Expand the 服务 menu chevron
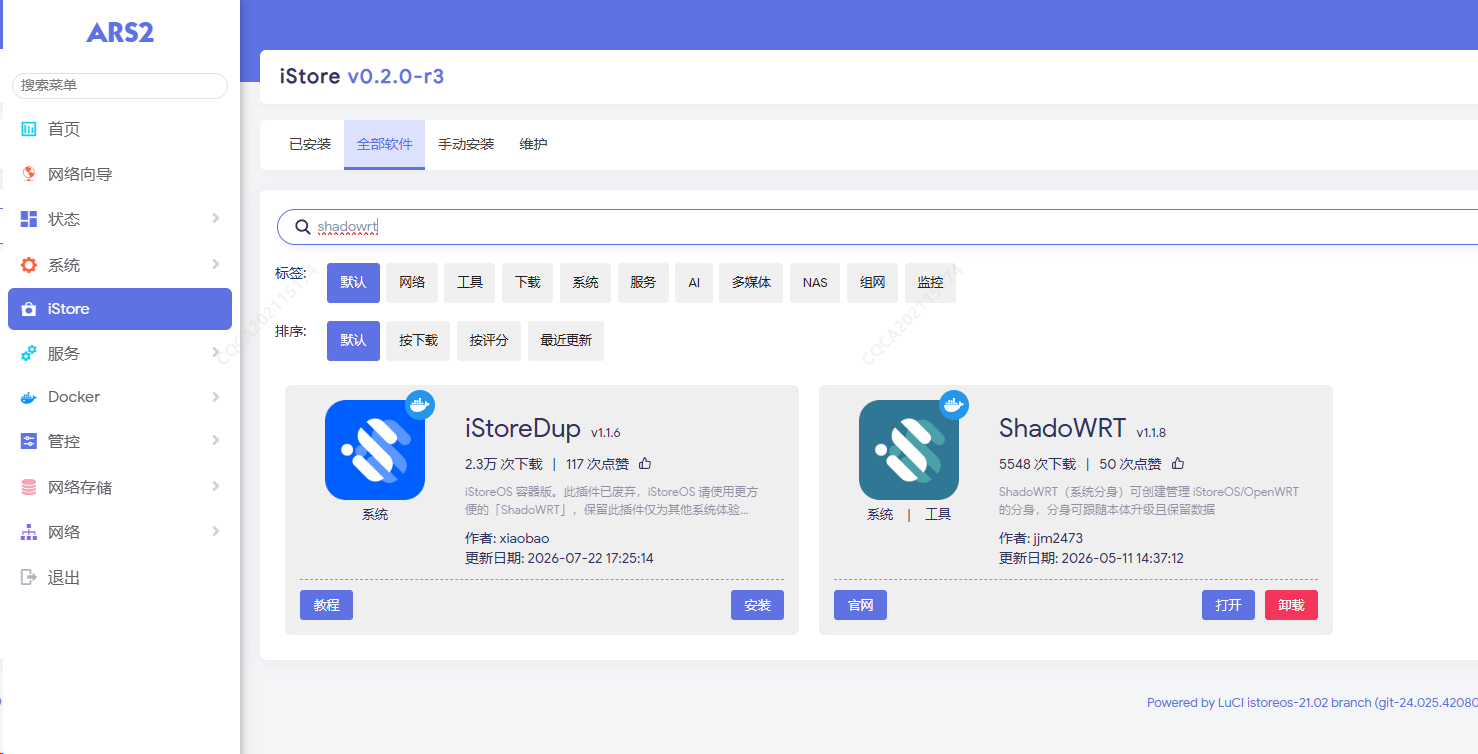The height and width of the screenshot is (754, 1478). pos(216,352)
